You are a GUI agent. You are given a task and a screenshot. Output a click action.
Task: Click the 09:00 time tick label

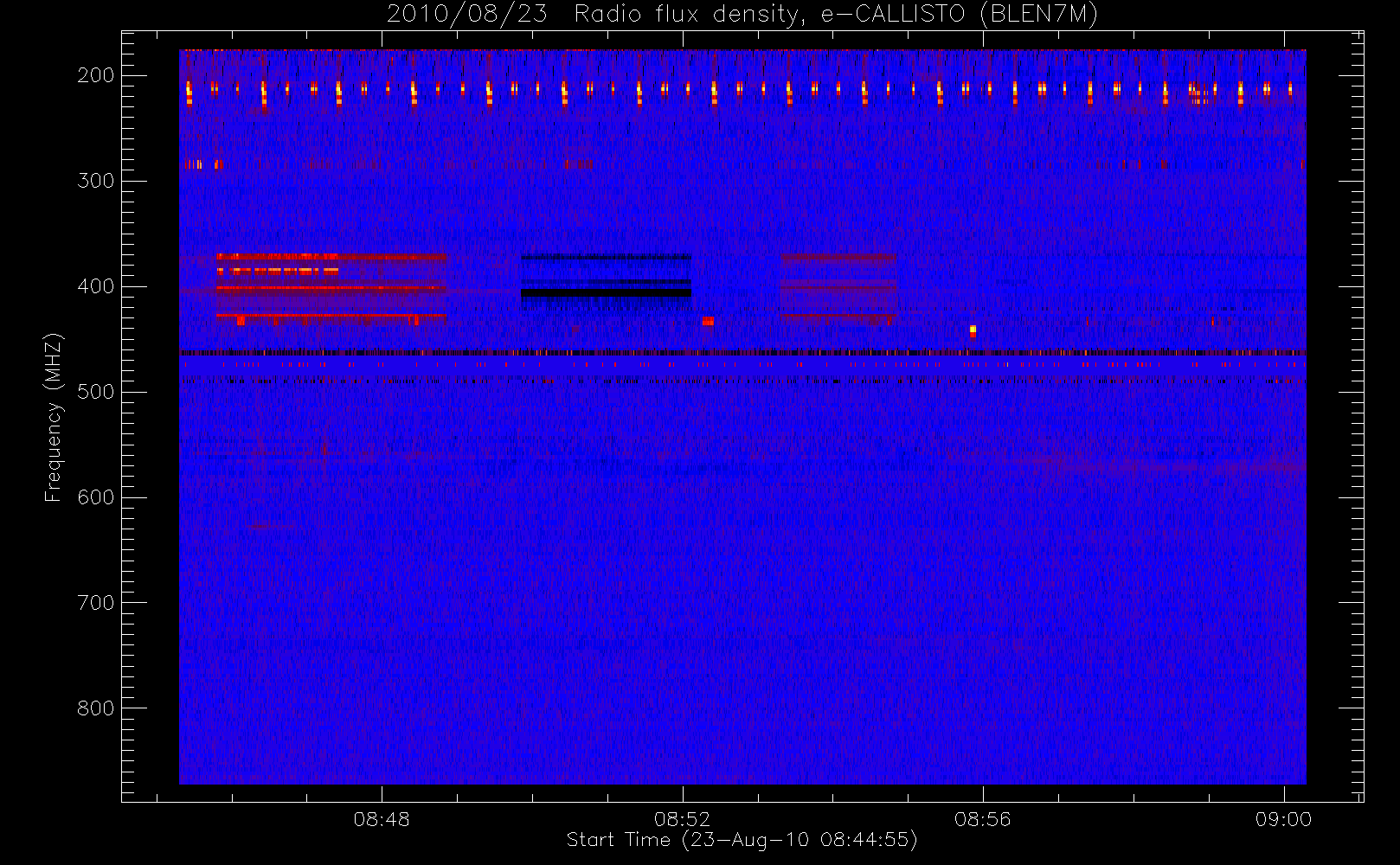coord(1283,819)
